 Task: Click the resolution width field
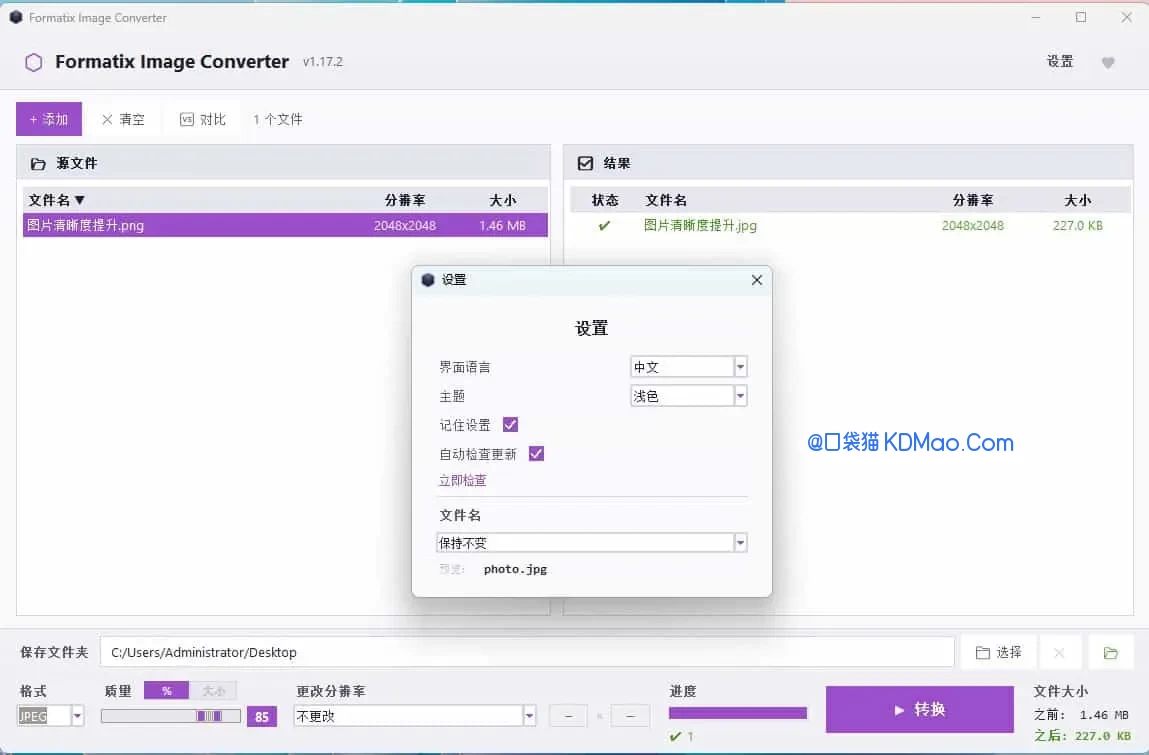[568, 716]
